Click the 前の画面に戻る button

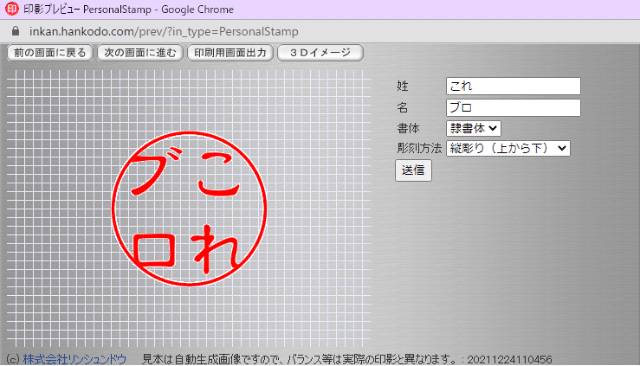coord(50,53)
